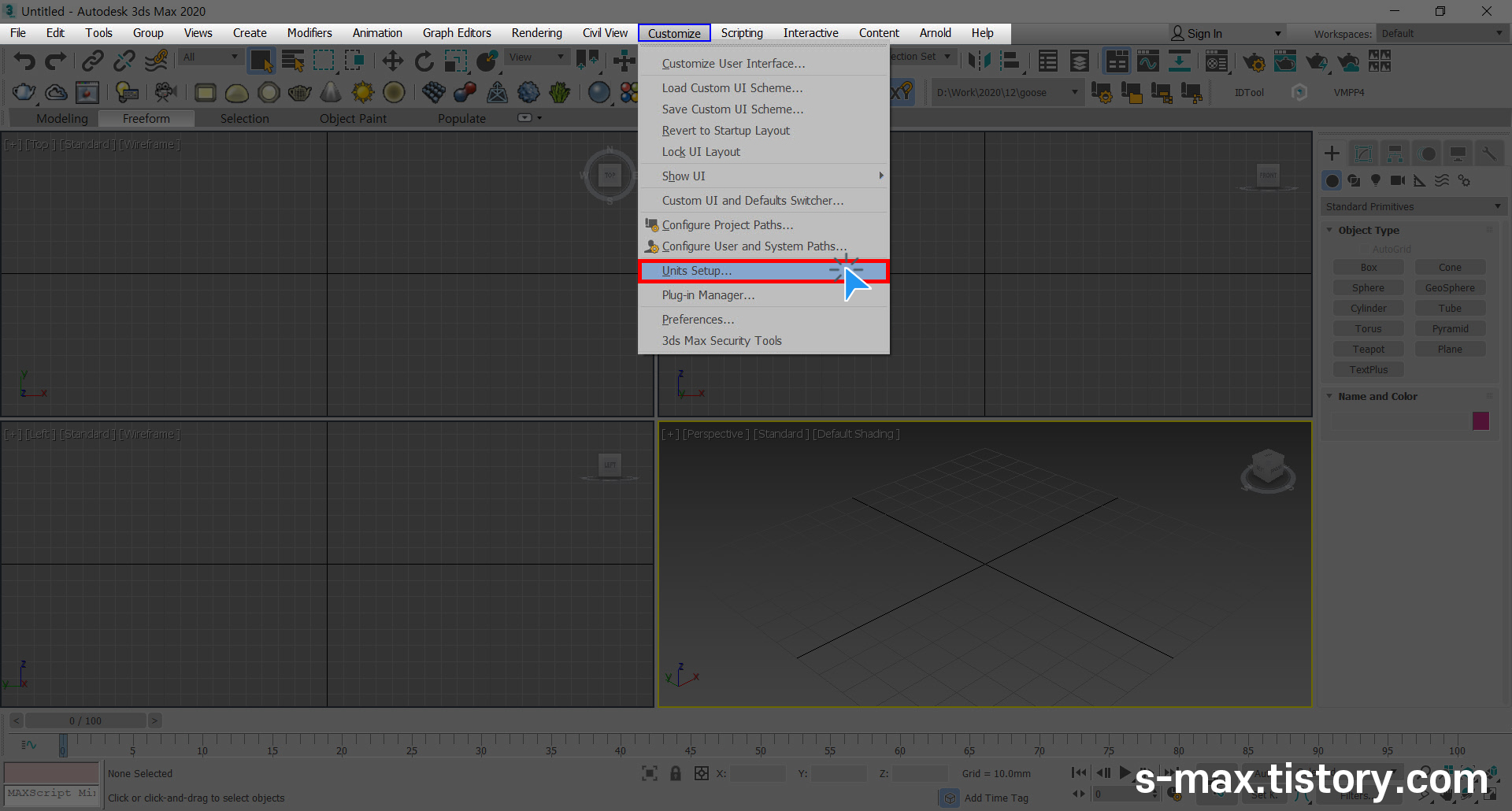Select the Link tool icon
This screenshot has width=1512, height=811.
click(x=93, y=61)
